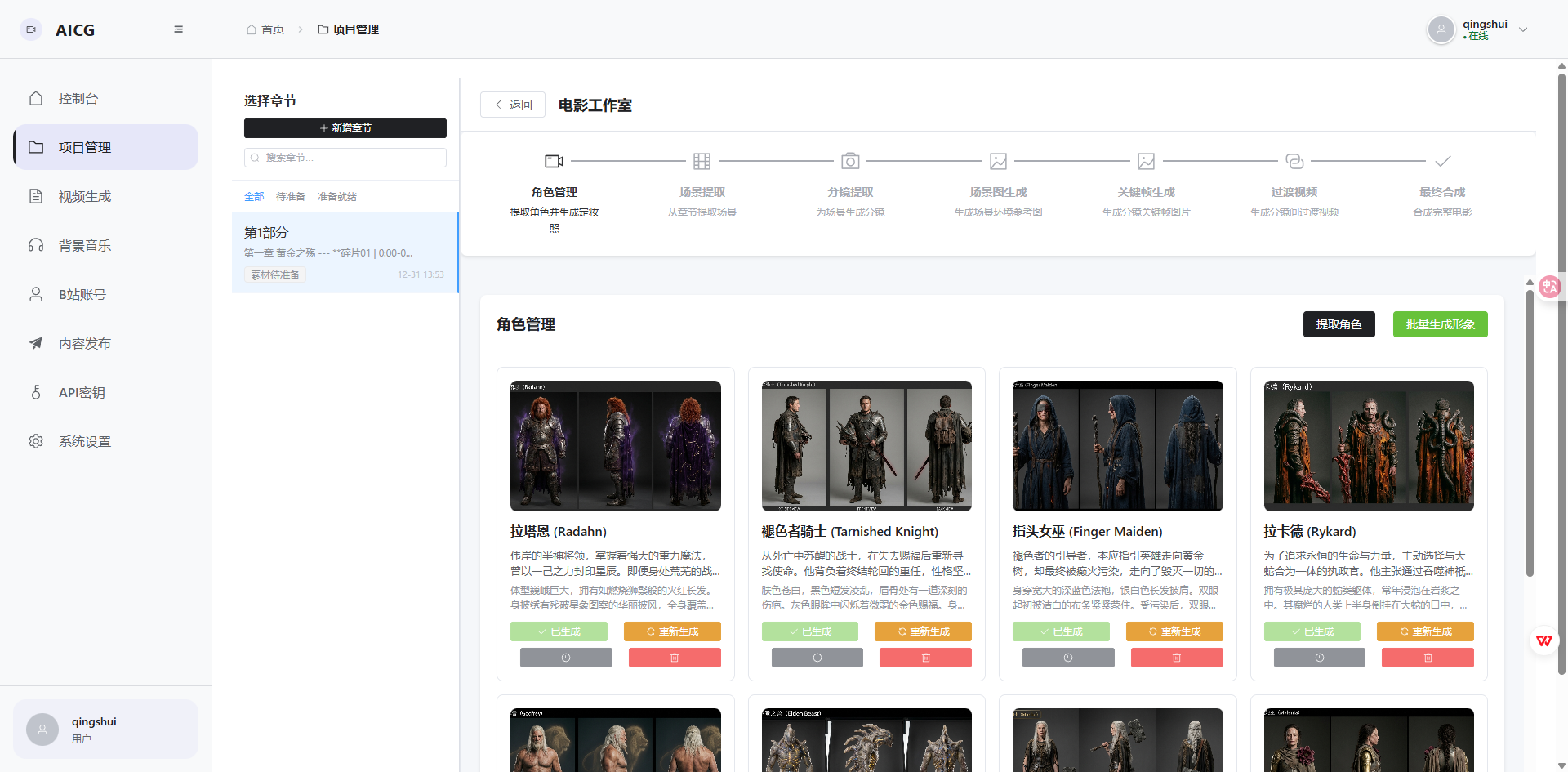Screen dimensions: 1568x772
Task: Open 控制台 dashboard menu item
Action: (105, 98)
